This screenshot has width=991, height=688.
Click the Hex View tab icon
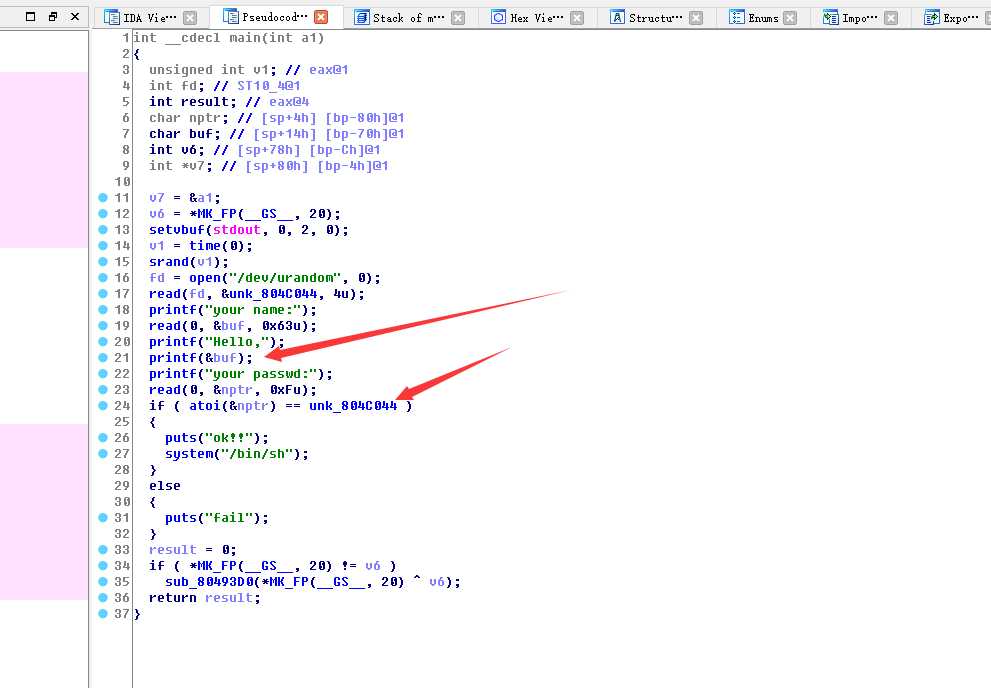point(499,17)
